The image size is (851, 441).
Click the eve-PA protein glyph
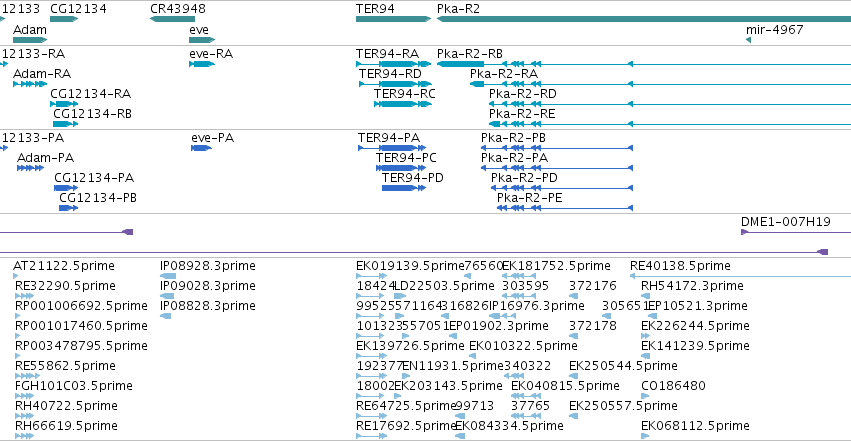pyautogui.click(x=201, y=148)
